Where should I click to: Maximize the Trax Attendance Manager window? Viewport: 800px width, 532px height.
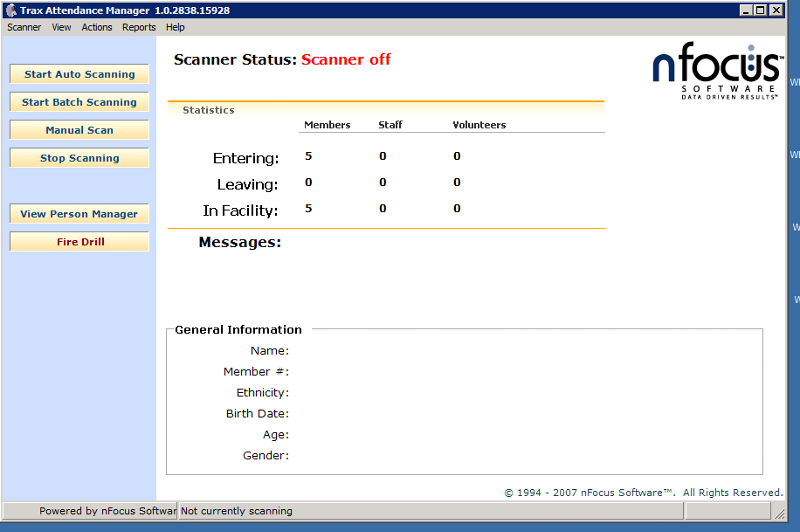[x=760, y=10]
